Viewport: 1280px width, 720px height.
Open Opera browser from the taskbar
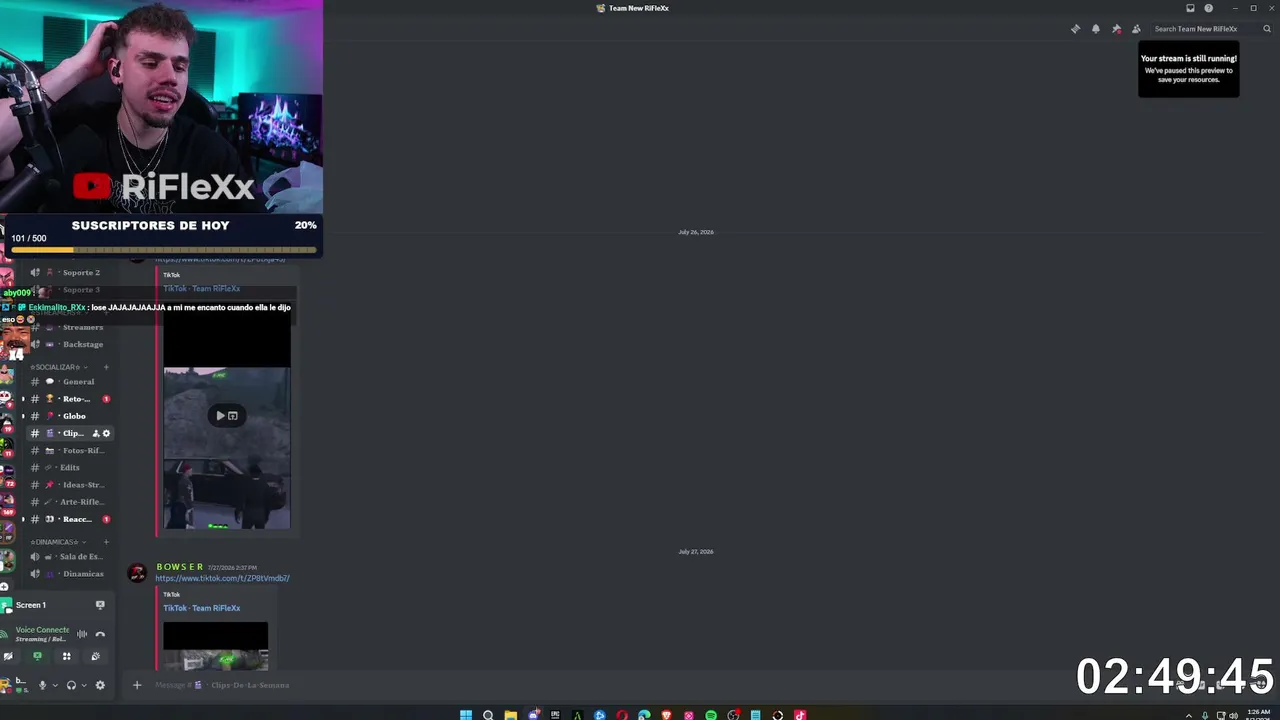(622, 715)
